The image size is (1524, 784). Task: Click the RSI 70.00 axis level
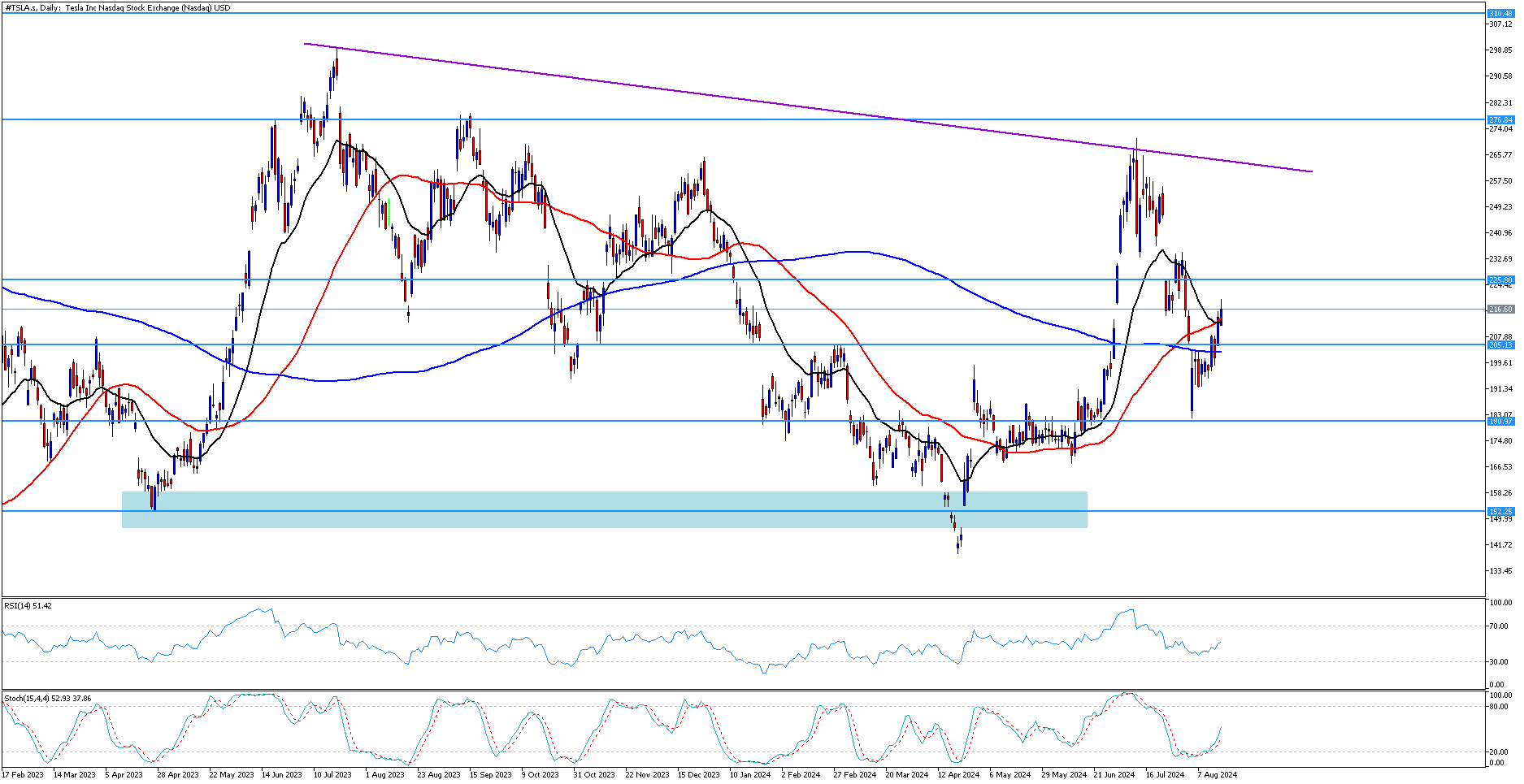click(x=1500, y=626)
